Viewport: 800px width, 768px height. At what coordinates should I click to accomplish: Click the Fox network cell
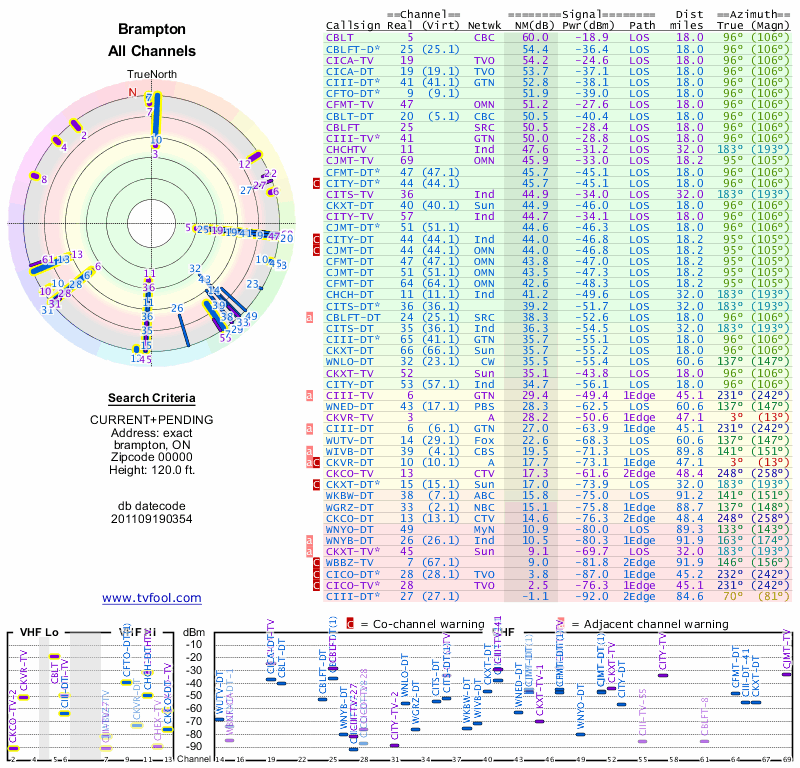(484, 440)
